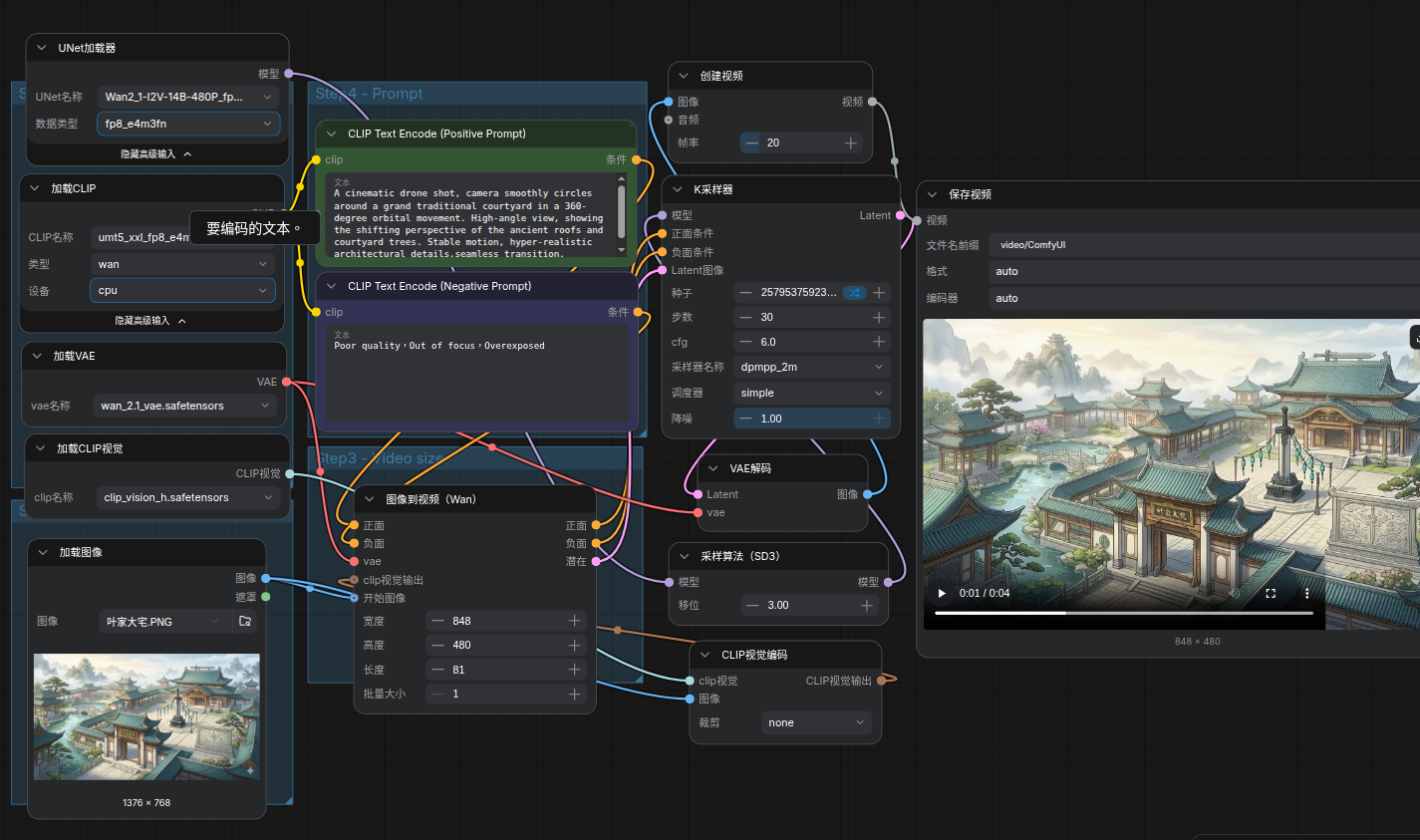Increase the 宽度 width value
The image size is (1420, 840).
point(574,621)
